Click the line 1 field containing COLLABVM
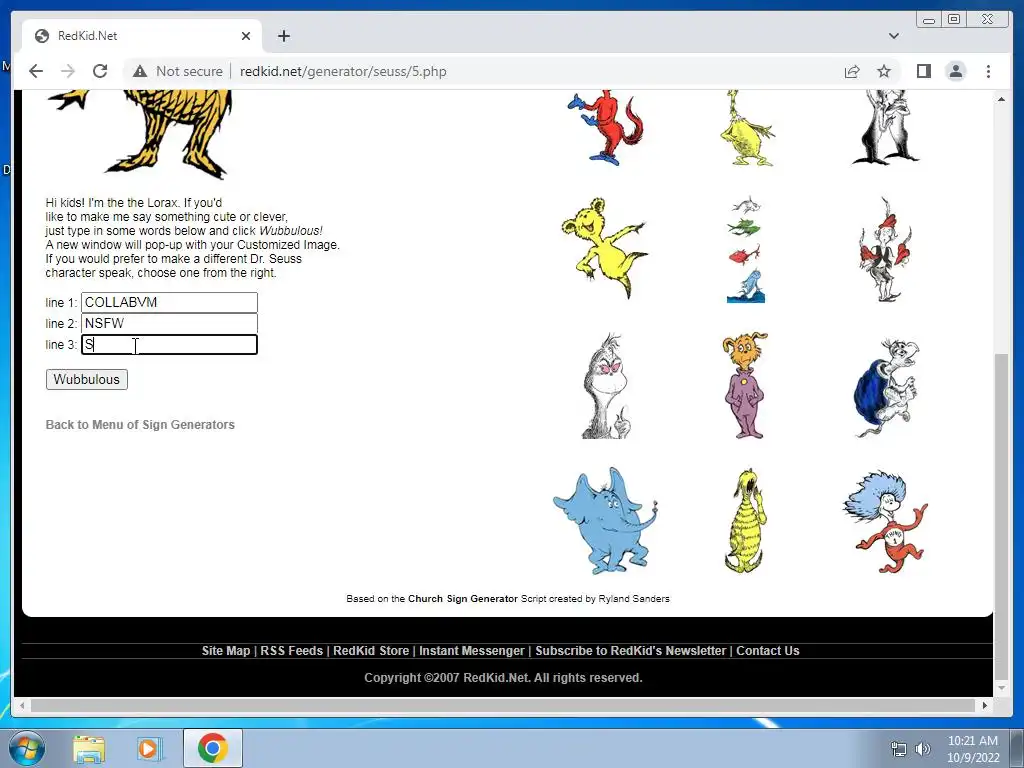The width and height of the screenshot is (1024, 768). click(169, 302)
